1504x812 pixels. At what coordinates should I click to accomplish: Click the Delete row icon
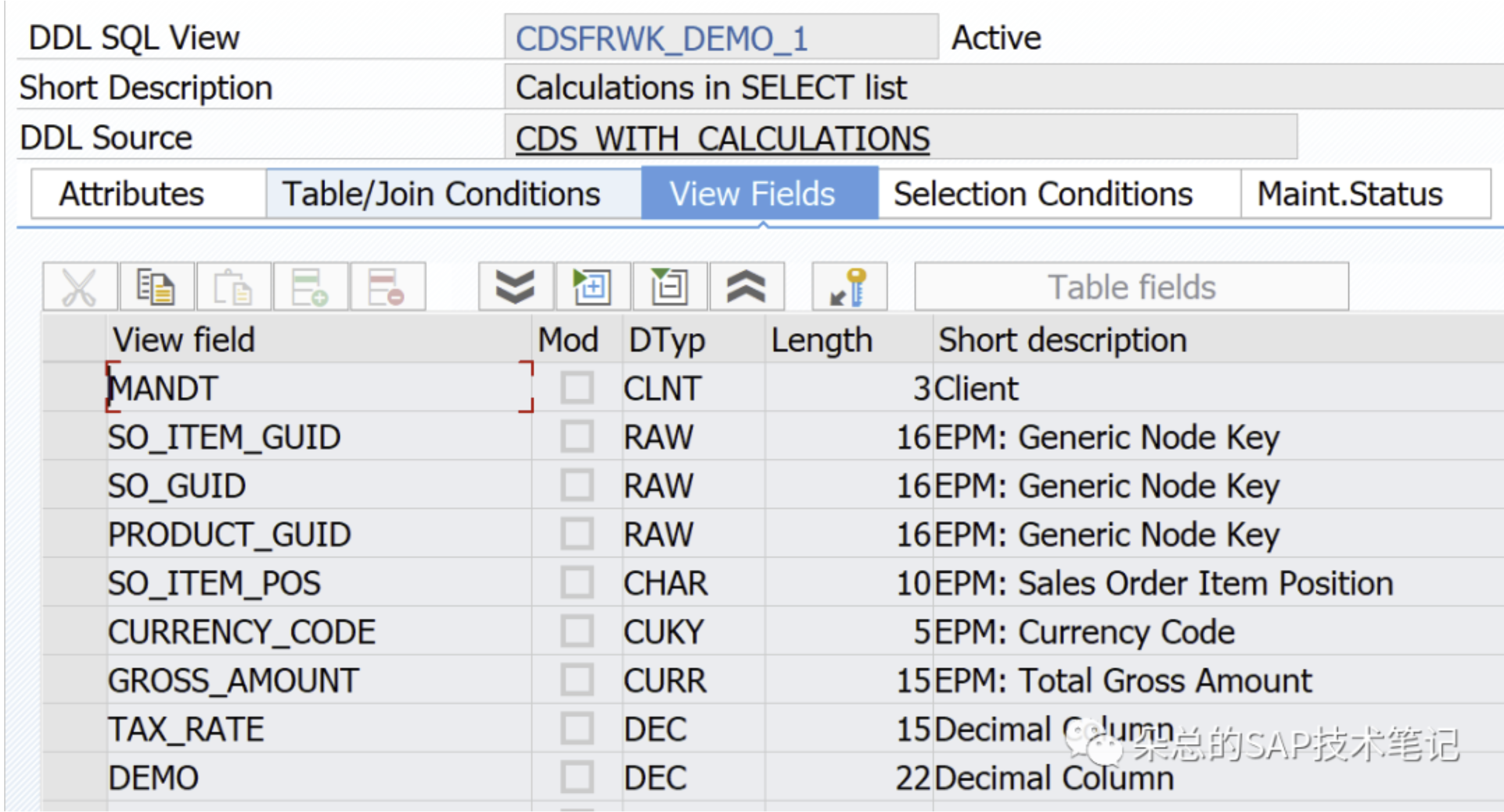(388, 287)
